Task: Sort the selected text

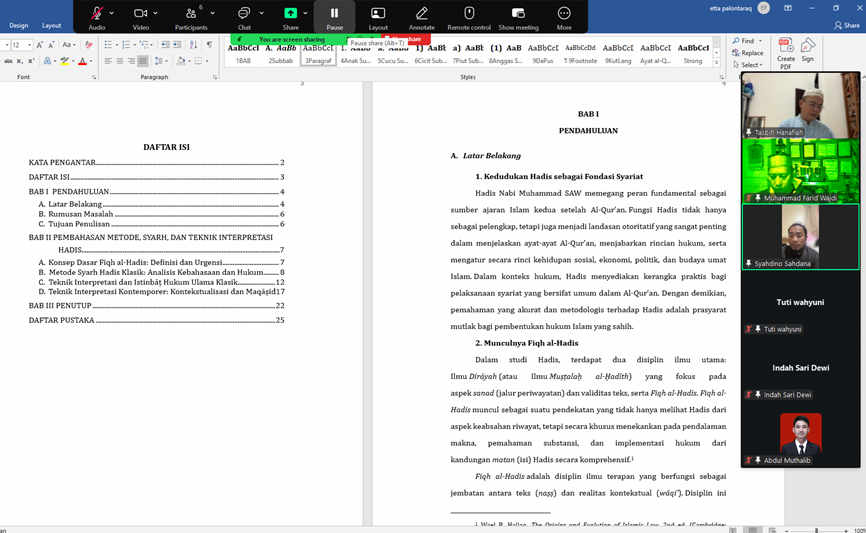Action: coord(192,45)
